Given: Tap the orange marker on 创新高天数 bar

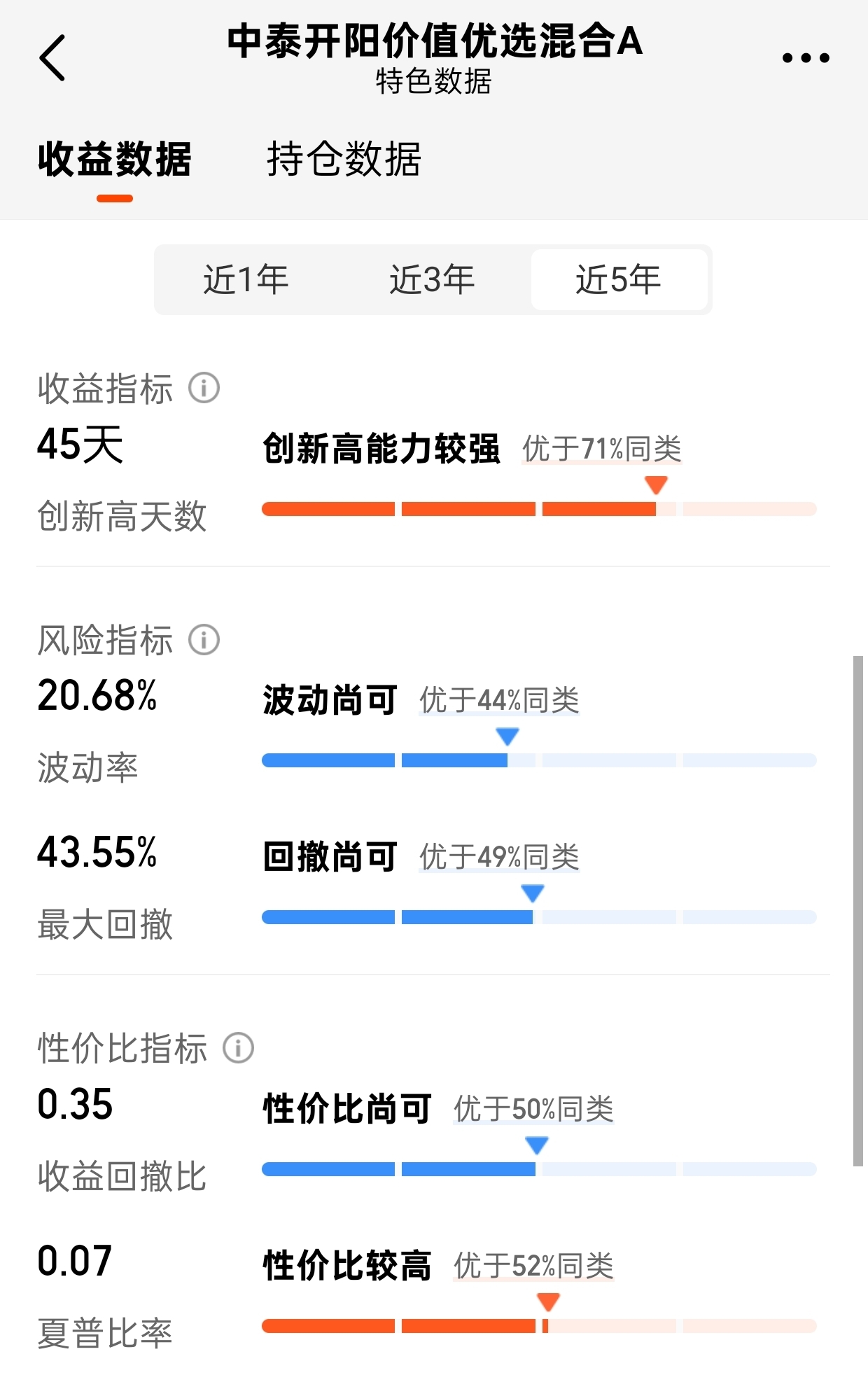Looking at the screenshot, I should 656,484.
